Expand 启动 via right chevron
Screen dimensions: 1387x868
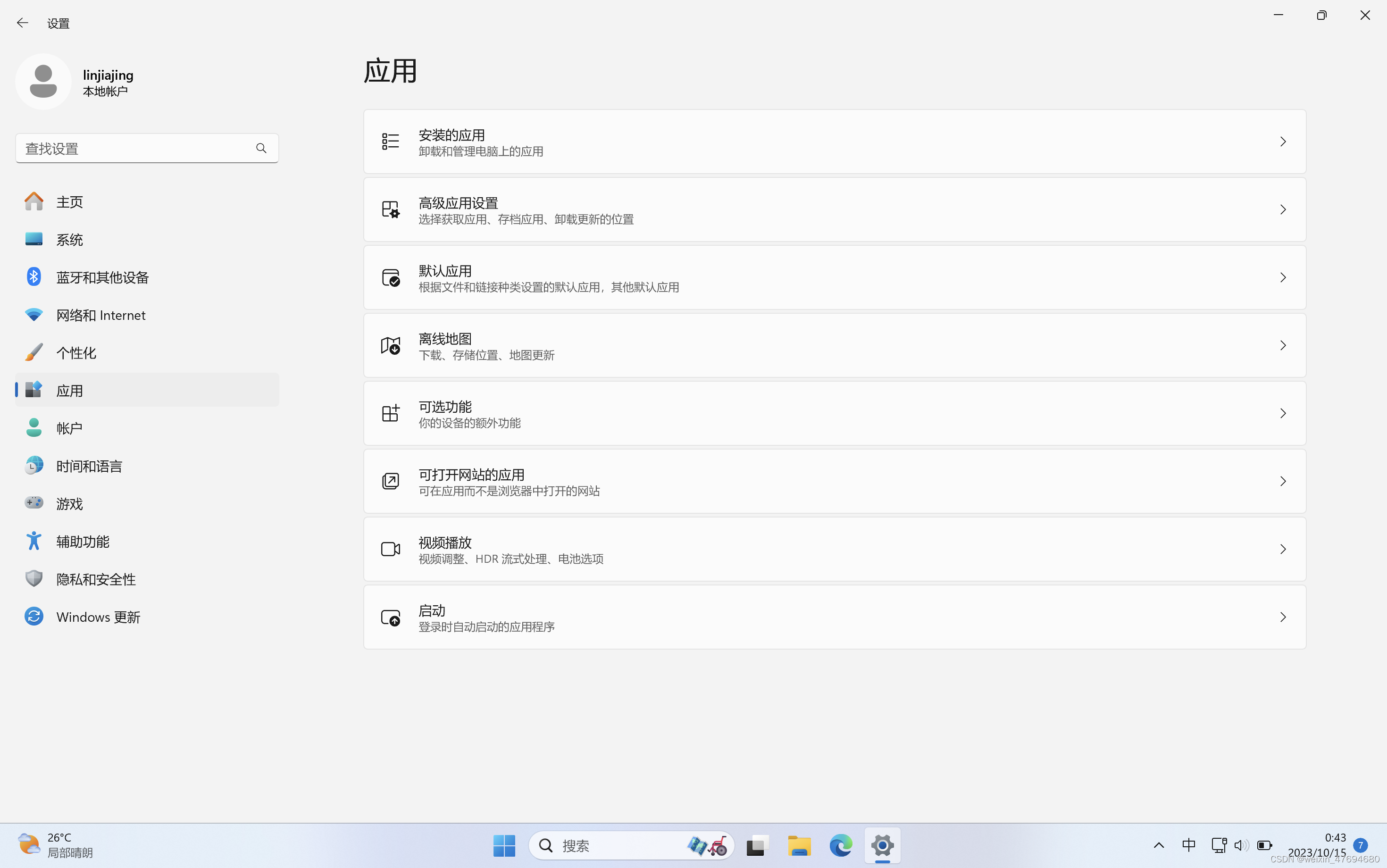pos(1283,617)
